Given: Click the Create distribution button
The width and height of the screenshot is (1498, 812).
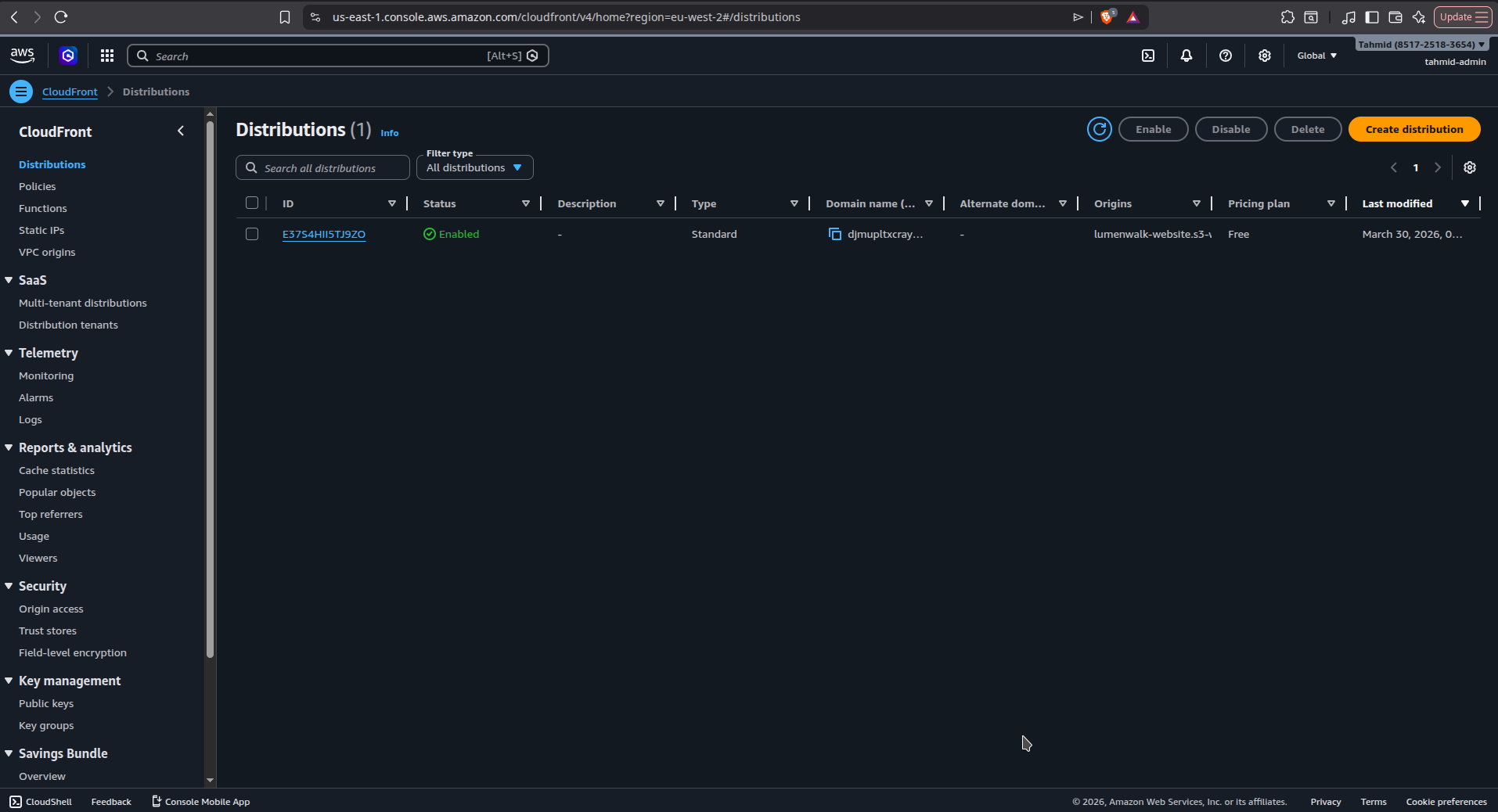Looking at the screenshot, I should (1414, 129).
